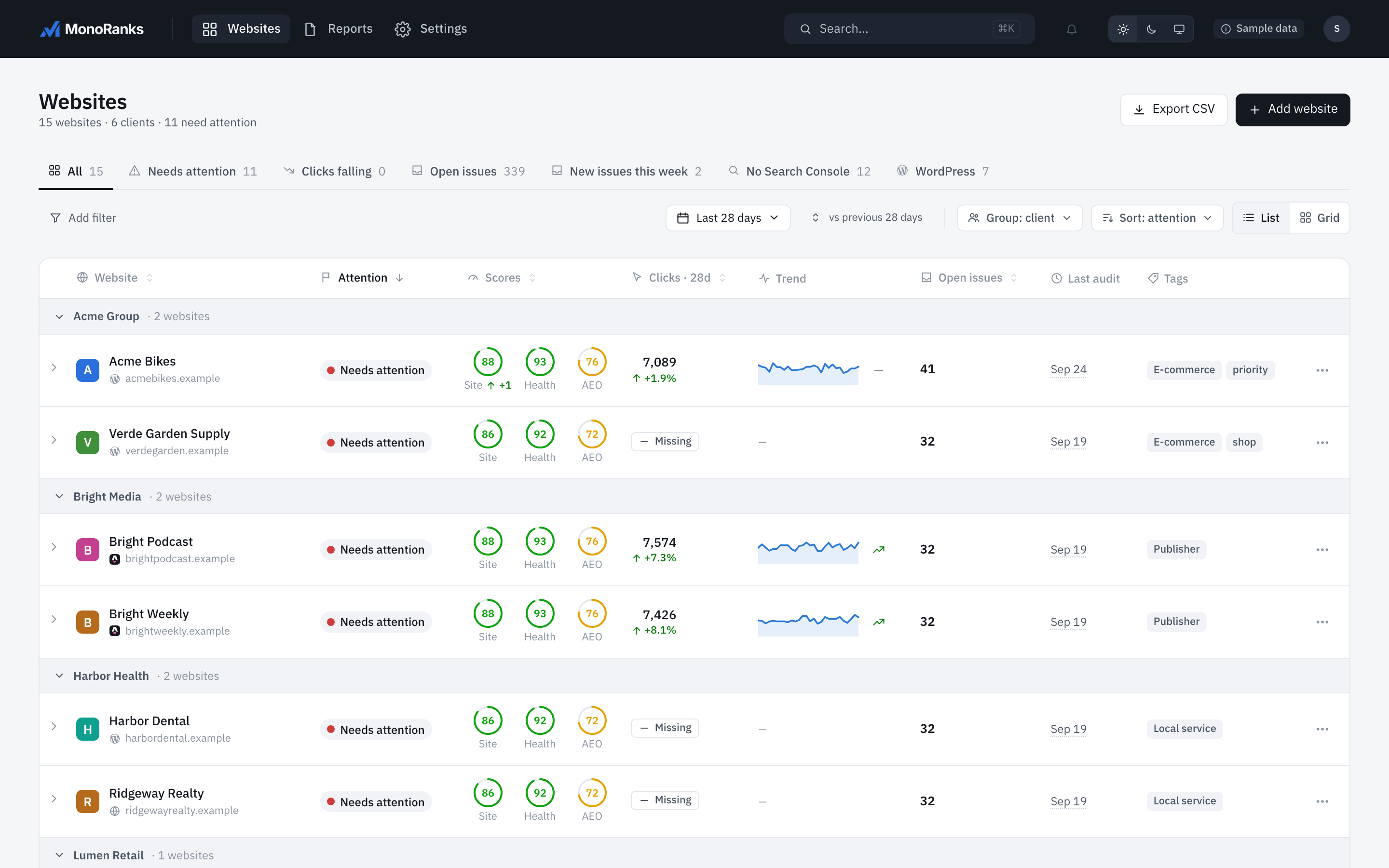The height and width of the screenshot is (868, 1389).
Task: Focus the Search field
Action: pyautogui.click(x=909, y=29)
